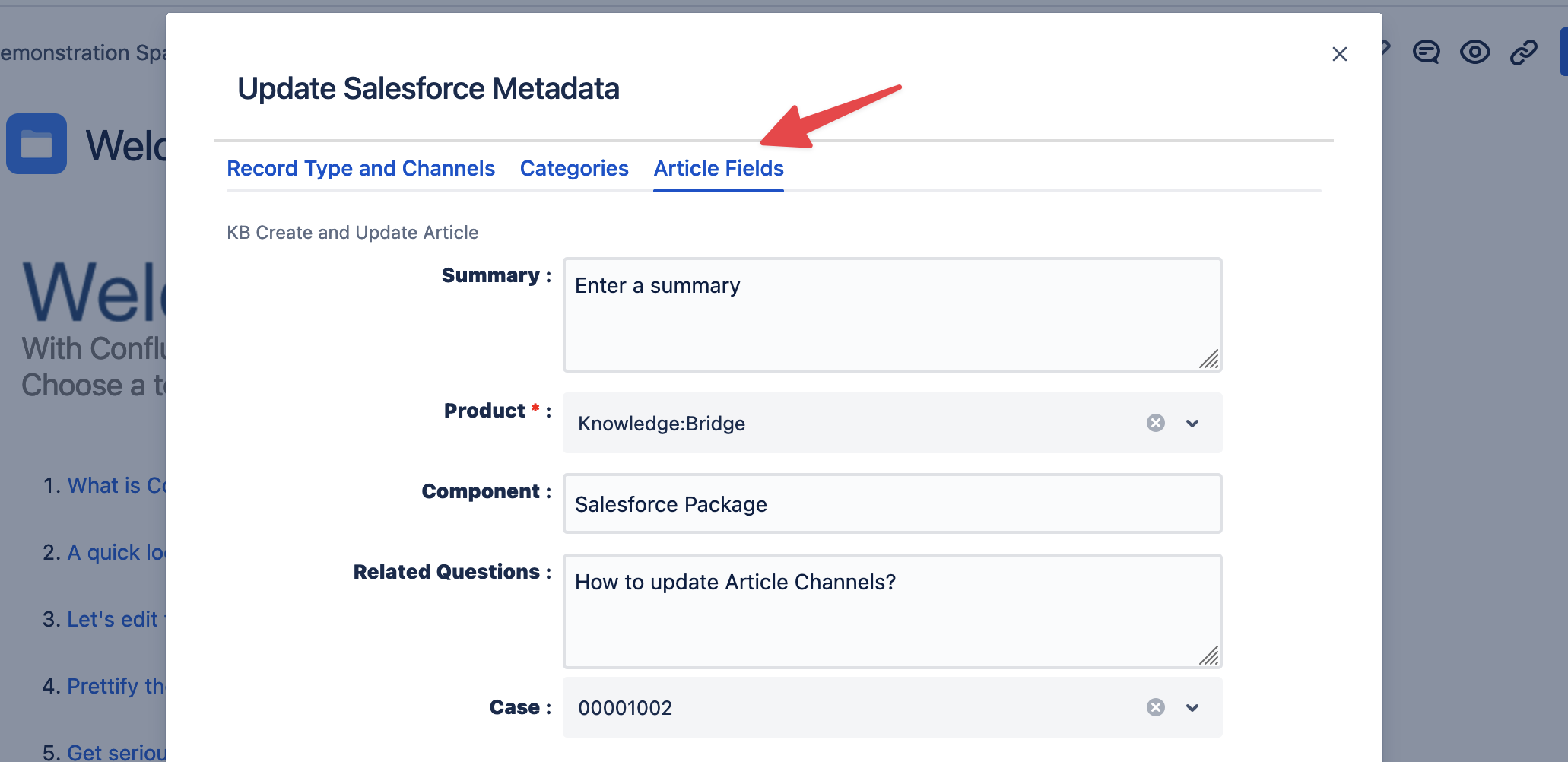Open the "A quick lo..." link
The width and height of the screenshot is (1568, 762).
tap(116, 552)
